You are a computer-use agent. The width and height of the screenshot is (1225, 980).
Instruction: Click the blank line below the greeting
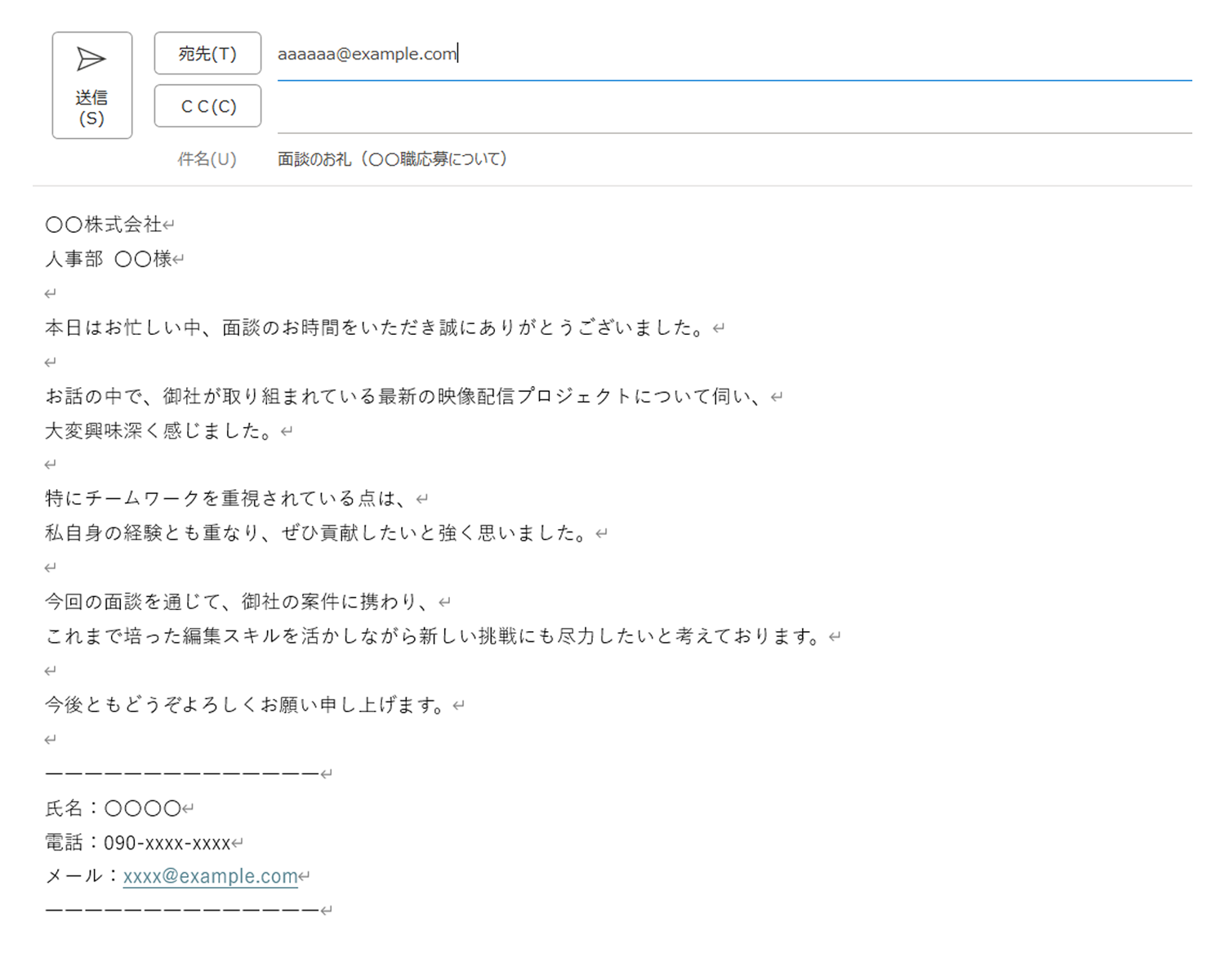pos(51,292)
